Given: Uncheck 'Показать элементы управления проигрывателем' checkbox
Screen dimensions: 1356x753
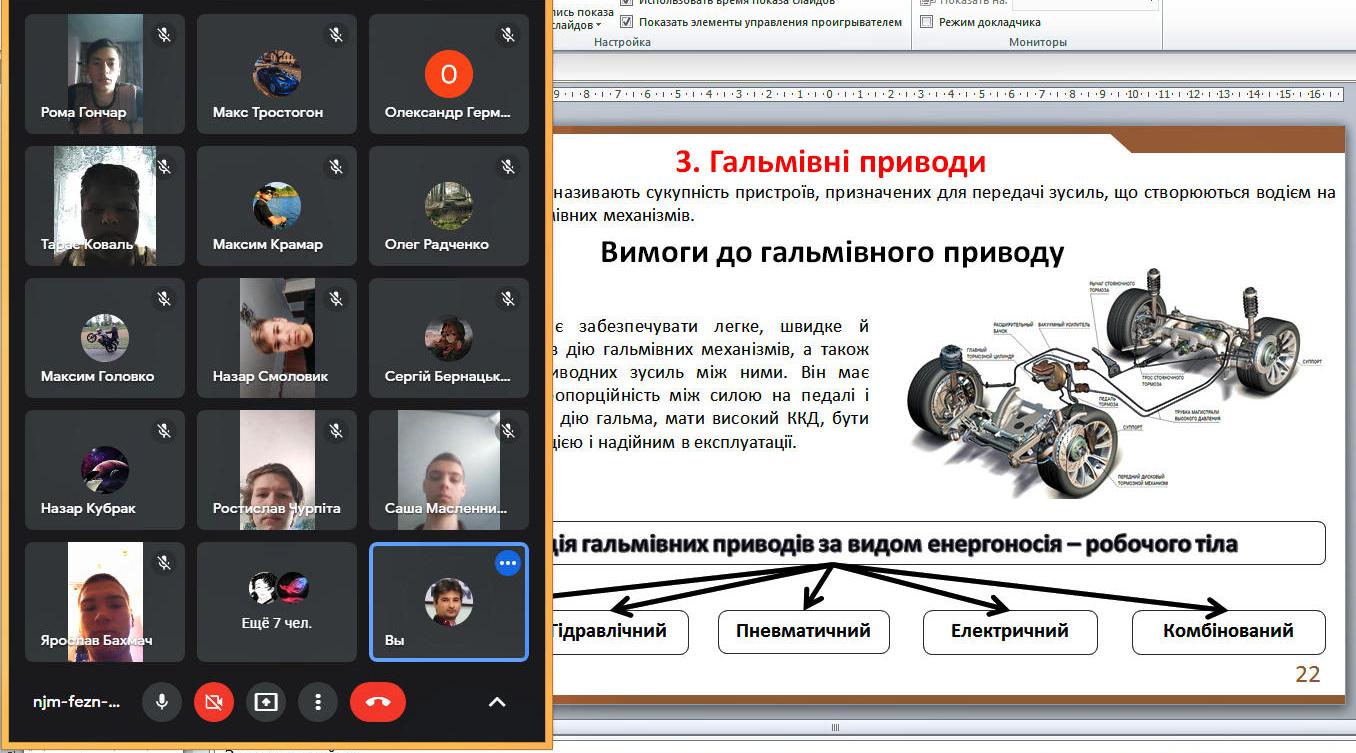Looking at the screenshot, I should 627,21.
